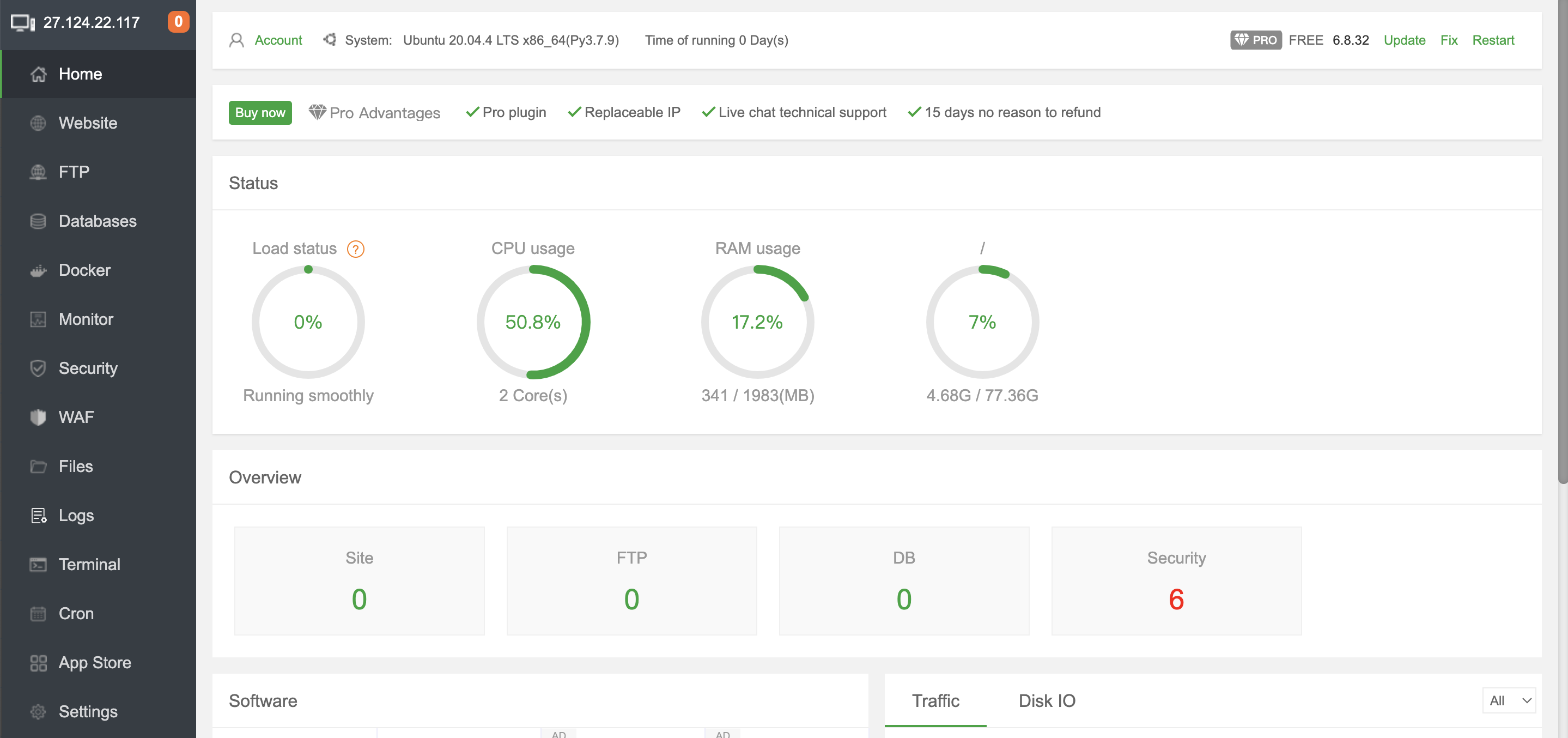Open the Site count card
The image size is (1568, 738).
tap(359, 581)
